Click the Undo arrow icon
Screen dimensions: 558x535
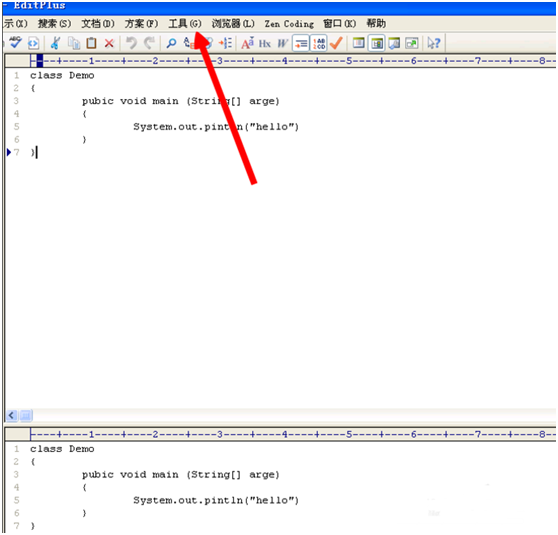131,43
